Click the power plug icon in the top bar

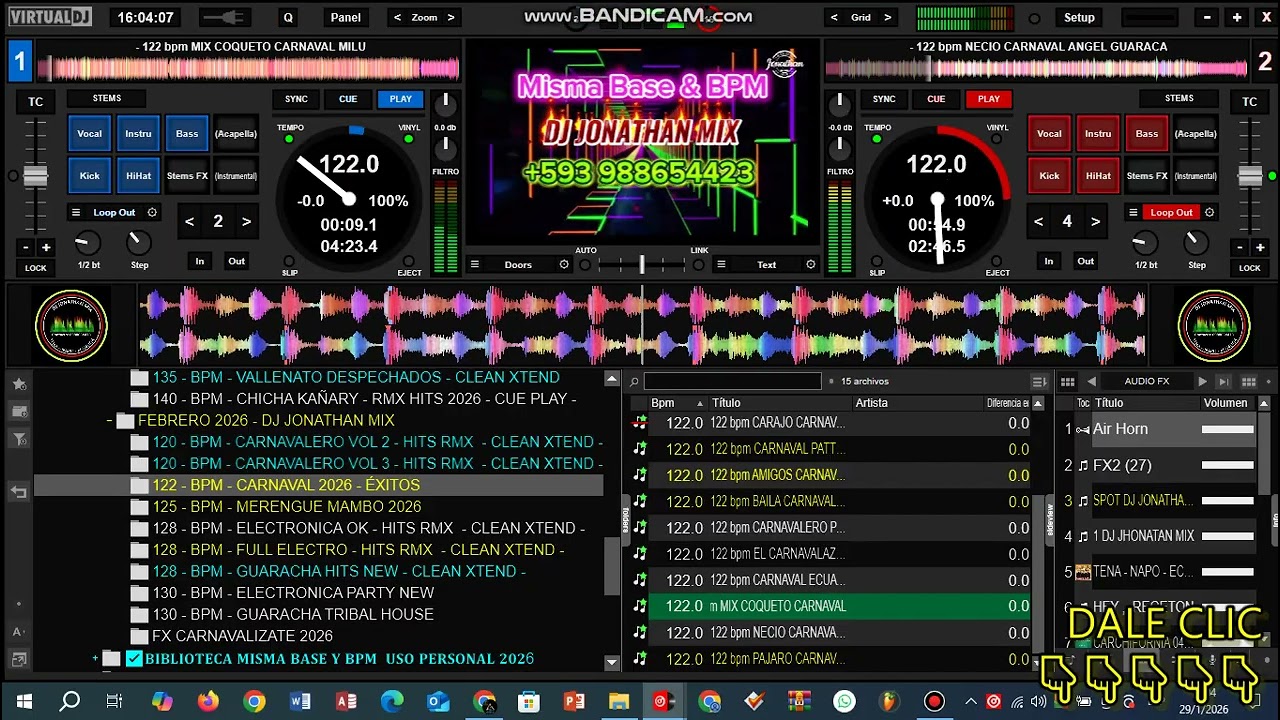tap(225, 17)
